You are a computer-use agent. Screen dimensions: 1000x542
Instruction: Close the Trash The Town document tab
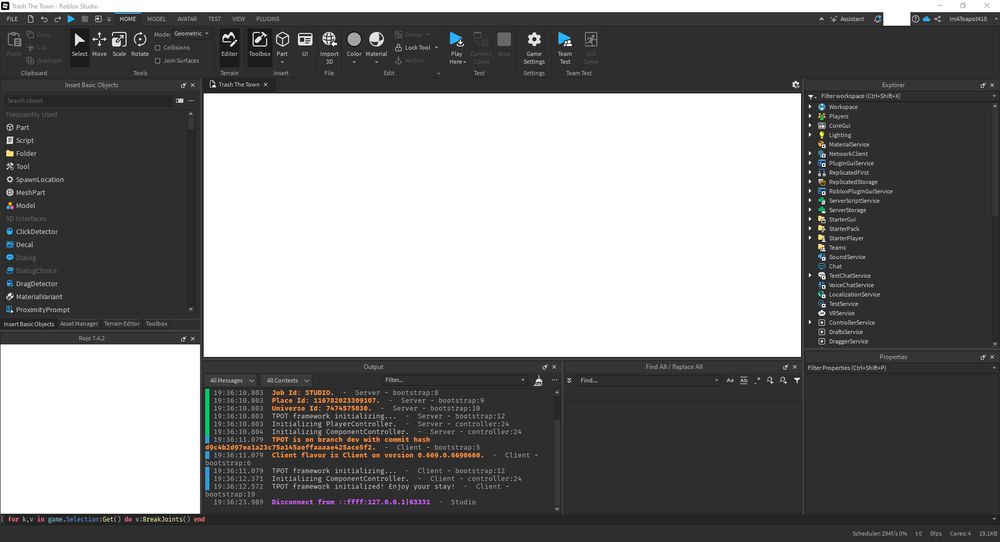coord(266,85)
